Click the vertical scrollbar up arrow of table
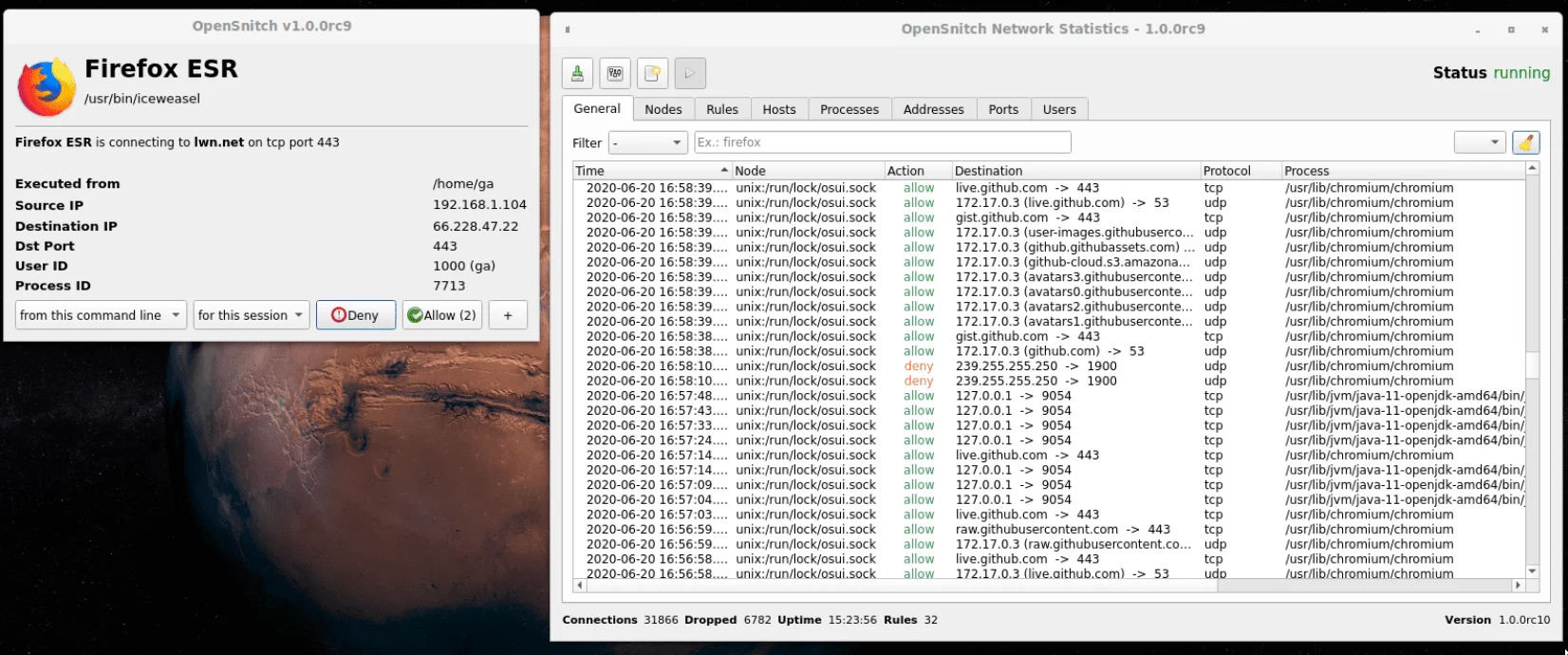Viewport: 1568px width, 655px height. tap(1532, 169)
